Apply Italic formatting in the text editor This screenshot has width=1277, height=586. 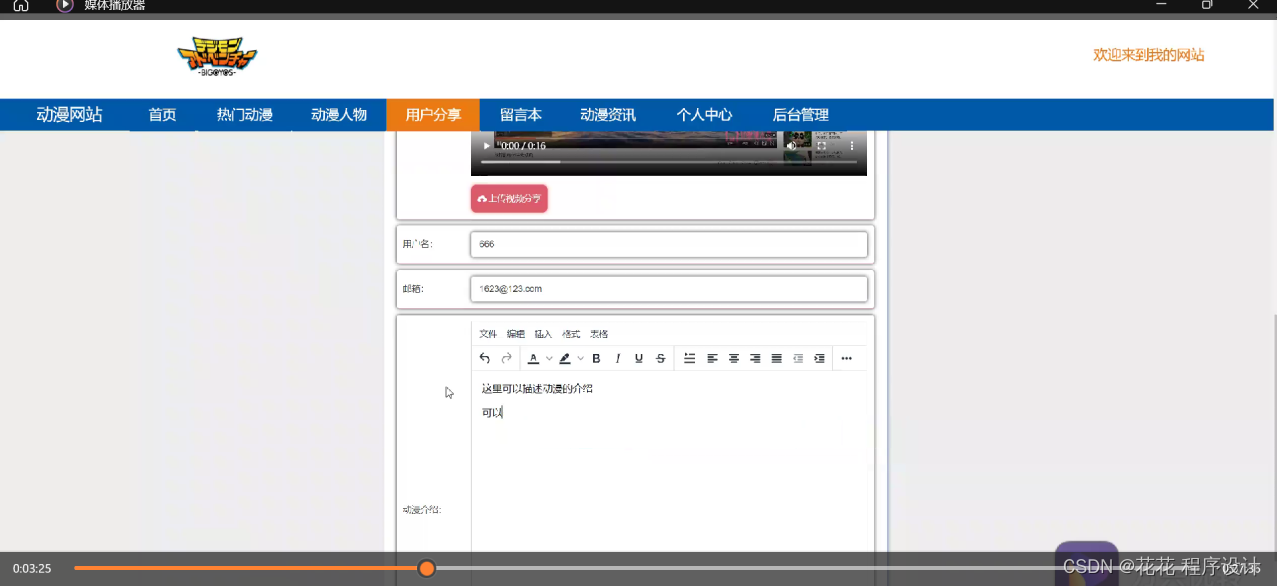618,358
